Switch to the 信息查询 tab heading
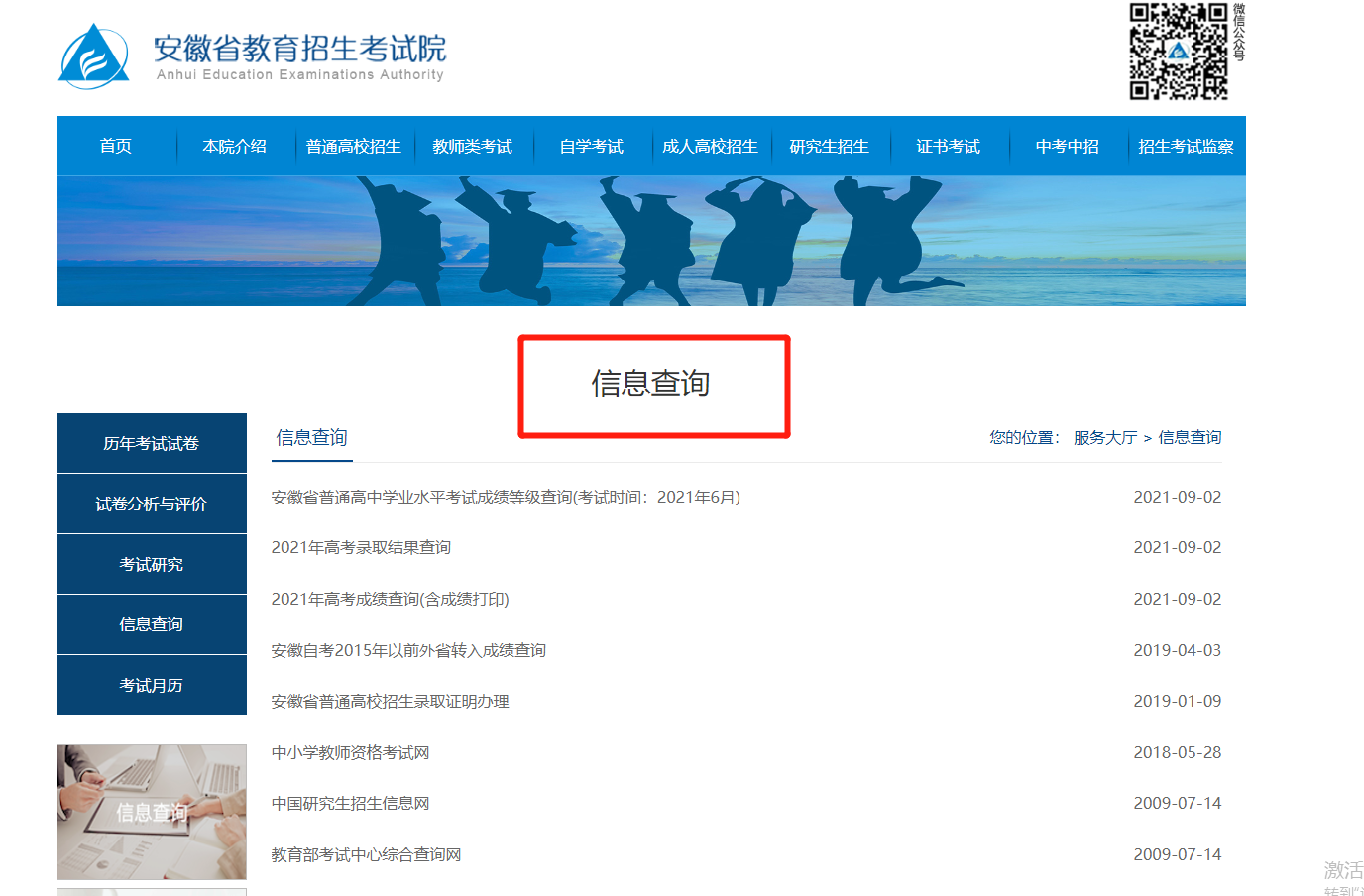1364x896 pixels. pyautogui.click(x=311, y=438)
